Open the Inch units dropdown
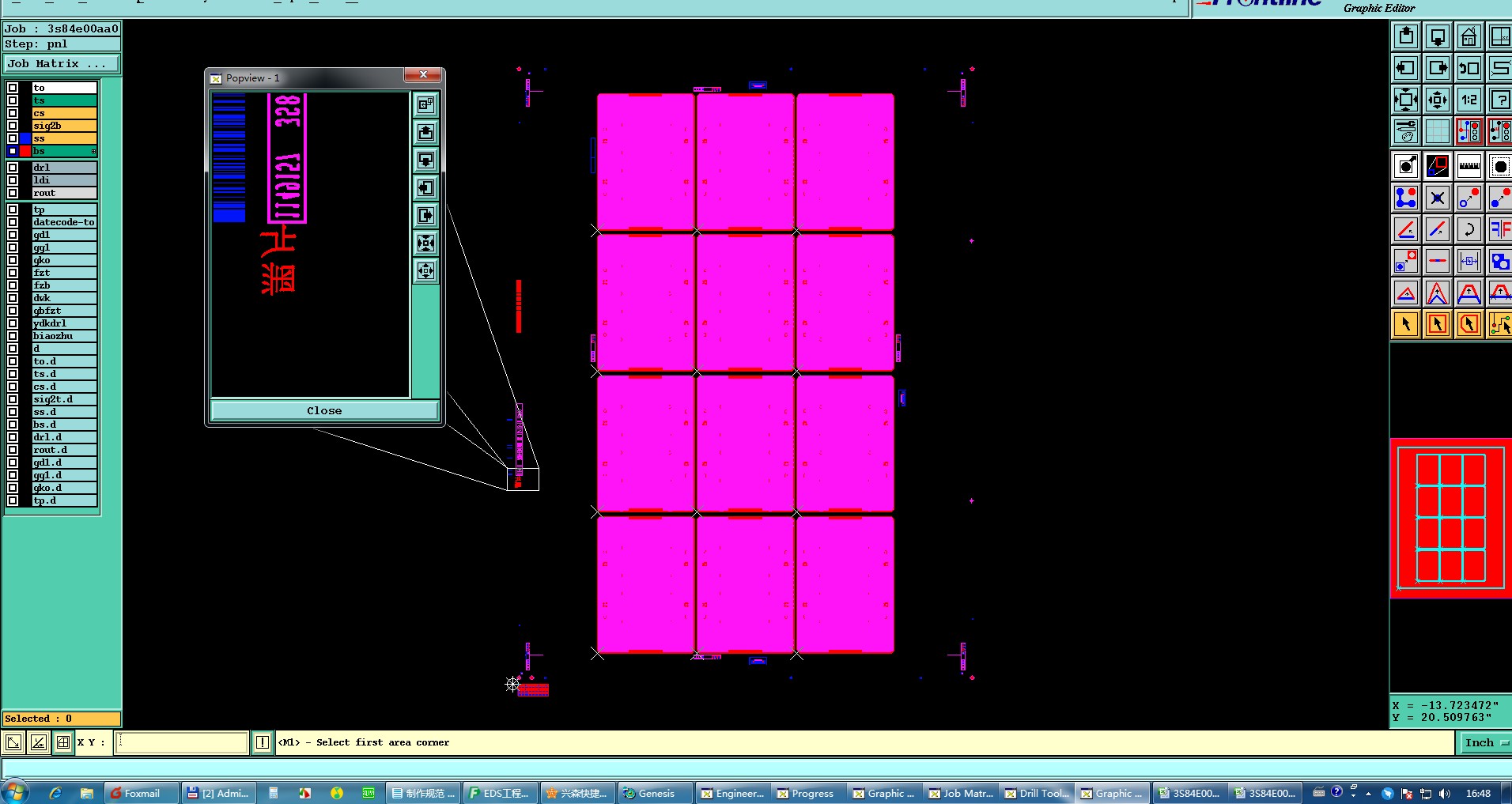Screen dimensions: 1512x804 pyautogui.click(x=1485, y=742)
